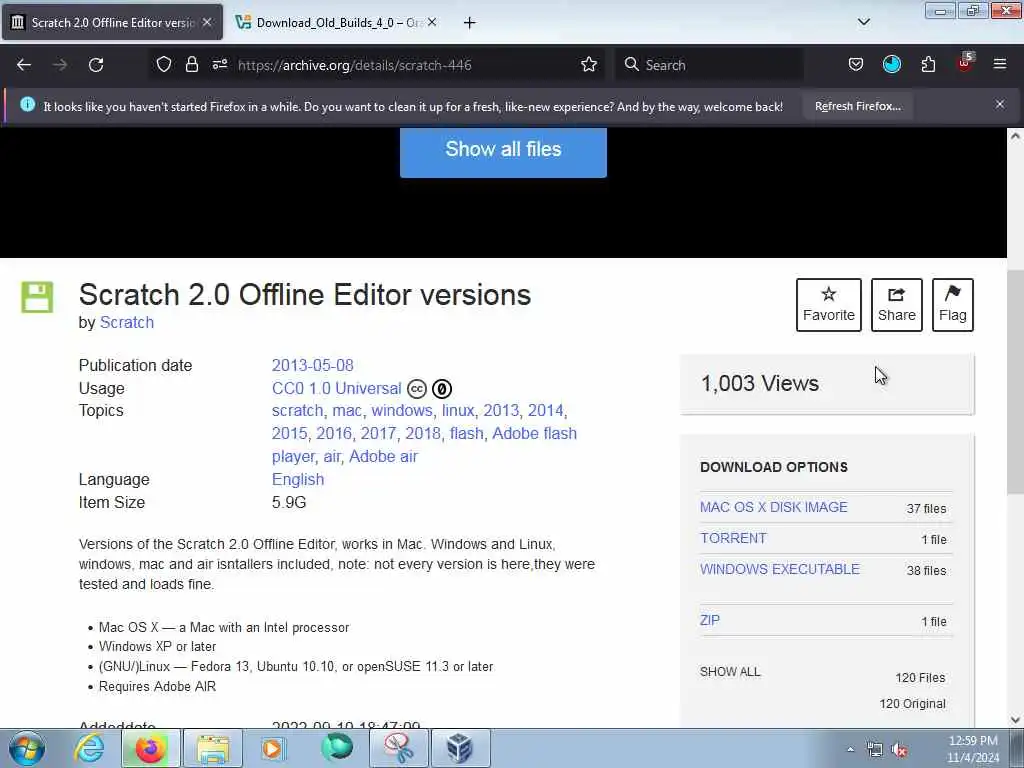
Task: Open Windows Media Player from taskbar
Action: [x=274, y=748]
